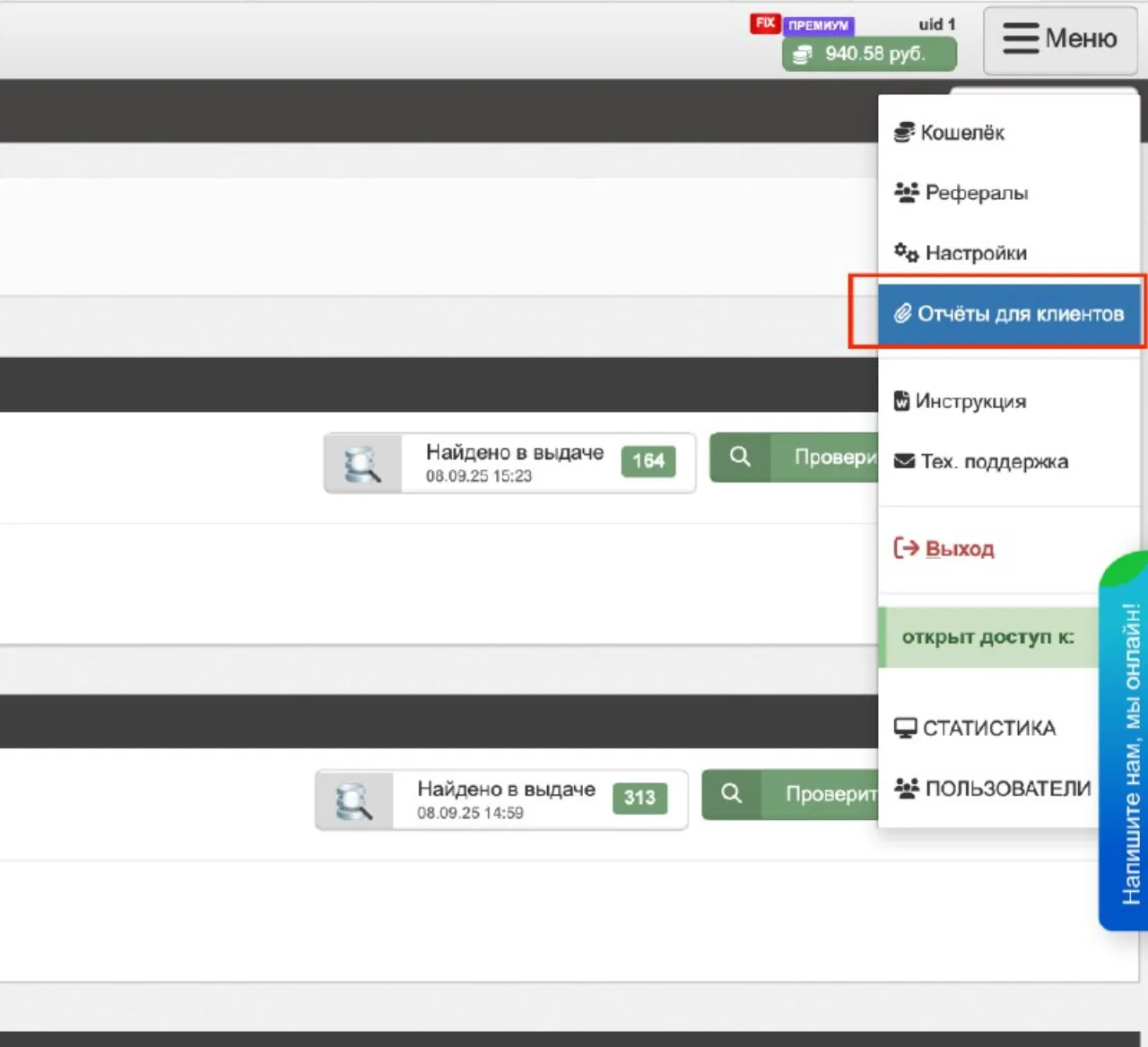1148x1047 pixels.
Task: Click the people icon beside Рефералы
Action: point(906,192)
